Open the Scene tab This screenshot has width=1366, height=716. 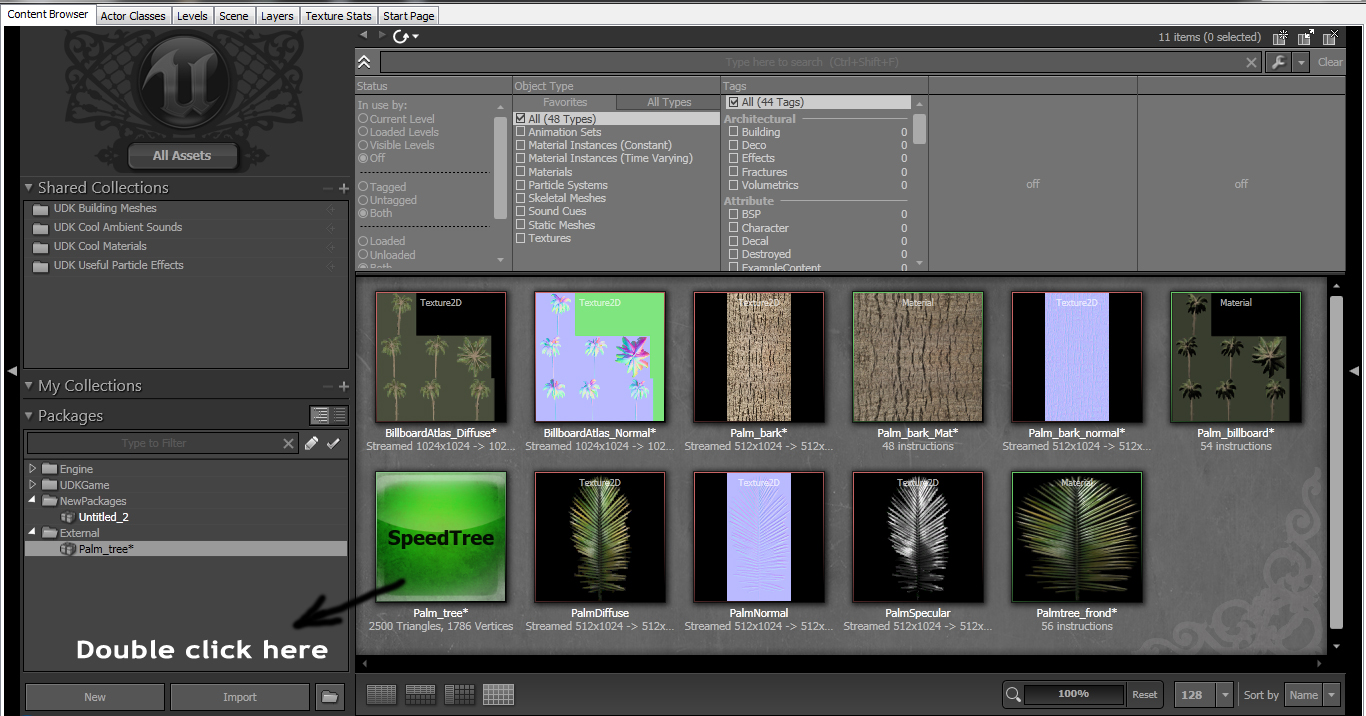coord(234,16)
